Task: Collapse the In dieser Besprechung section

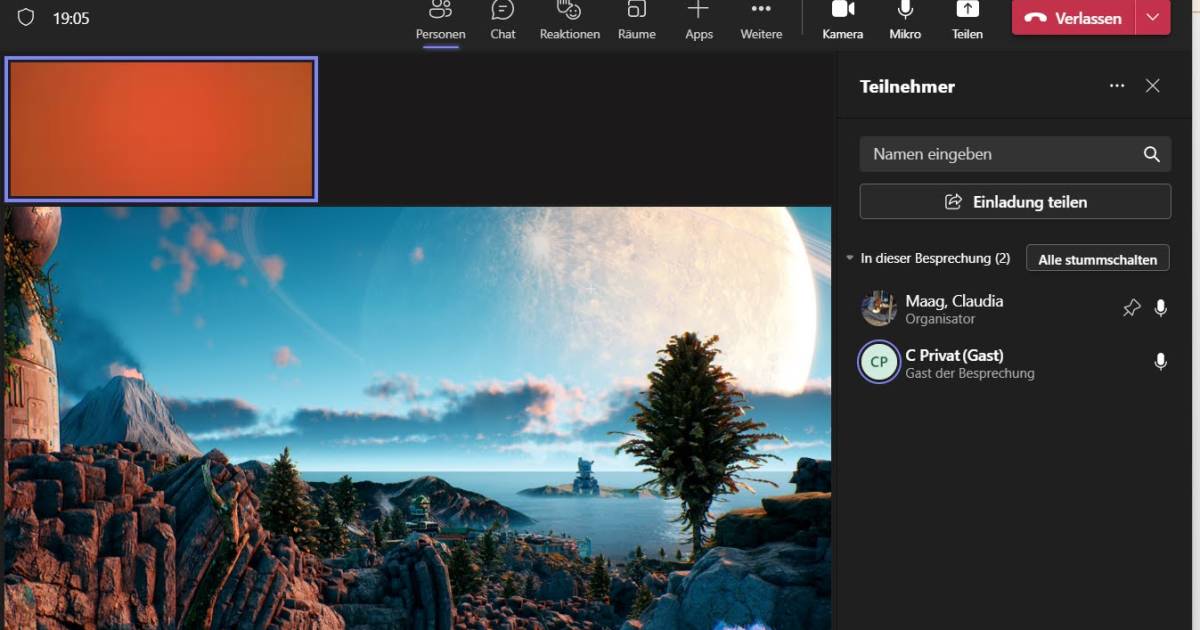Action: pyautogui.click(x=849, y=257)
